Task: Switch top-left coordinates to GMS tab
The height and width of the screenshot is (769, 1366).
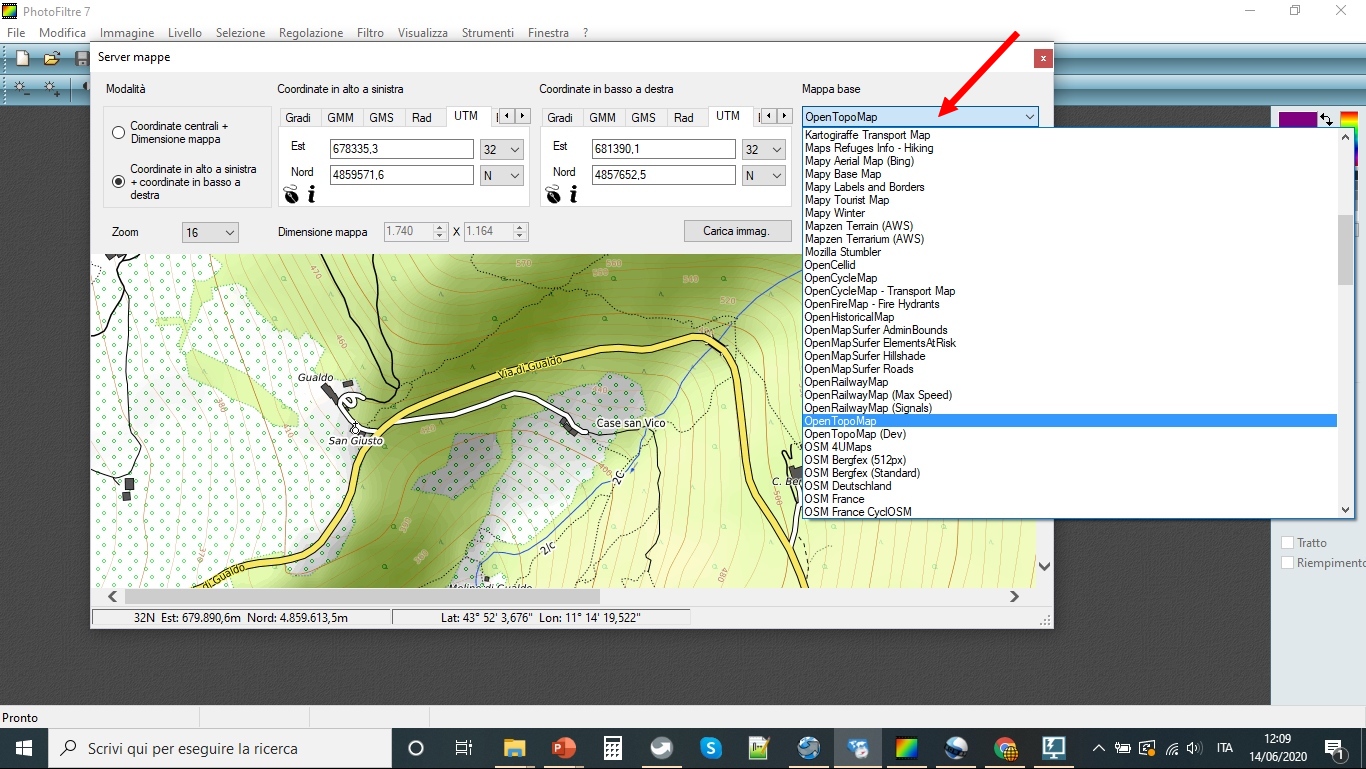Action: (x=381, y=118)
